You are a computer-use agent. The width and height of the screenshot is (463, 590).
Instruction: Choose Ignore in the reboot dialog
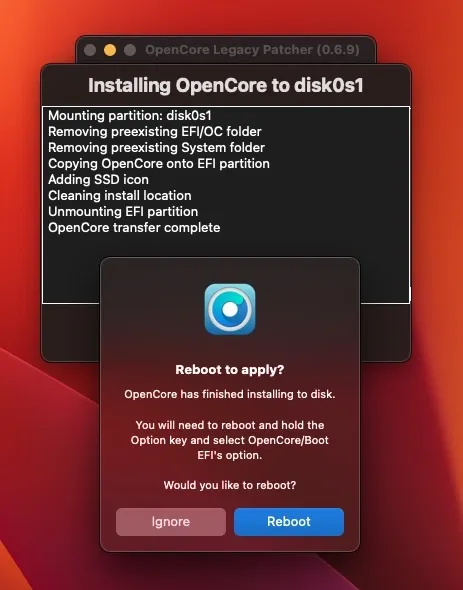coord(171,522)
